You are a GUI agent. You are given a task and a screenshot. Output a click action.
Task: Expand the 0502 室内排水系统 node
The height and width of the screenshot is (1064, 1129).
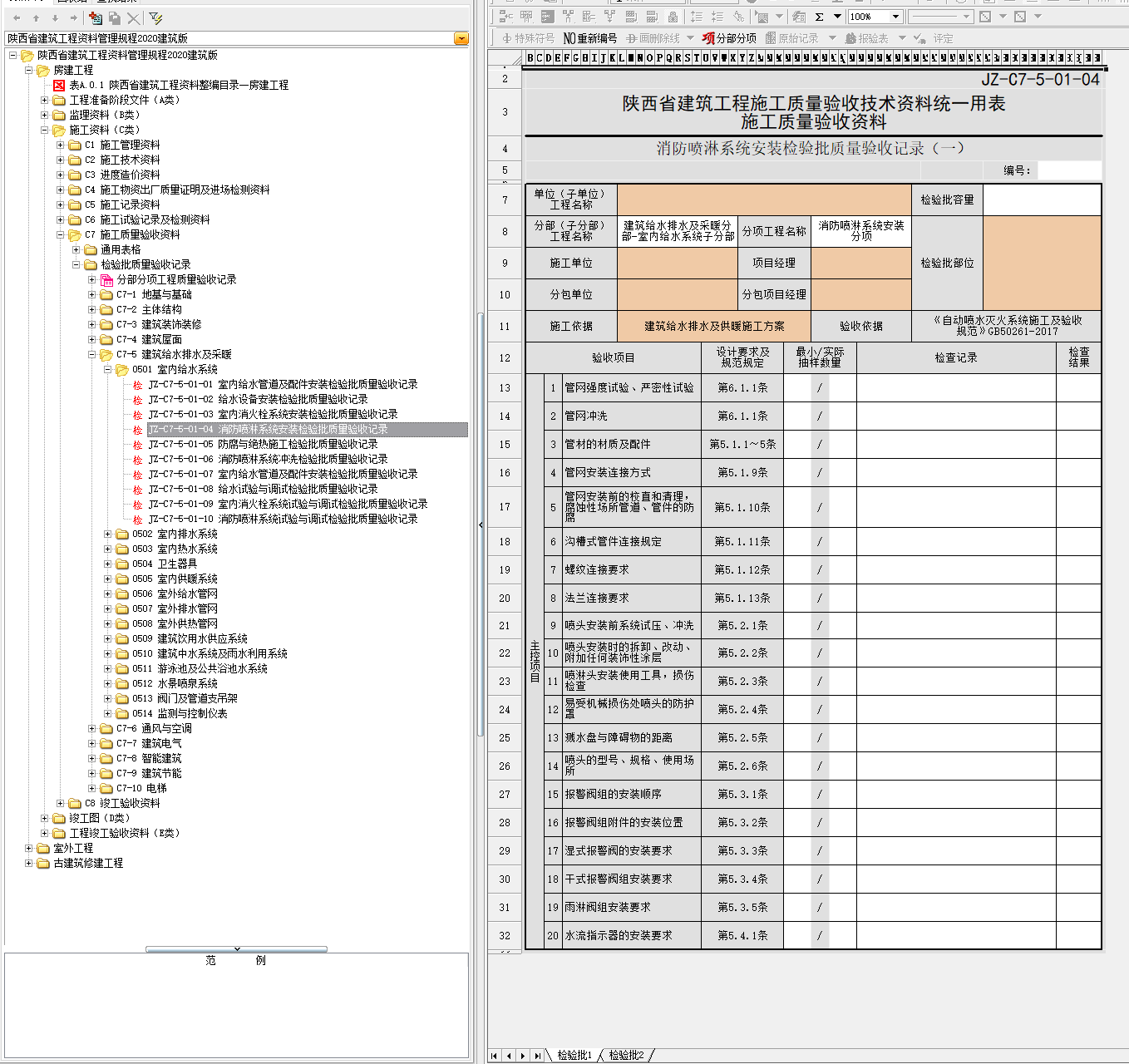107,534
